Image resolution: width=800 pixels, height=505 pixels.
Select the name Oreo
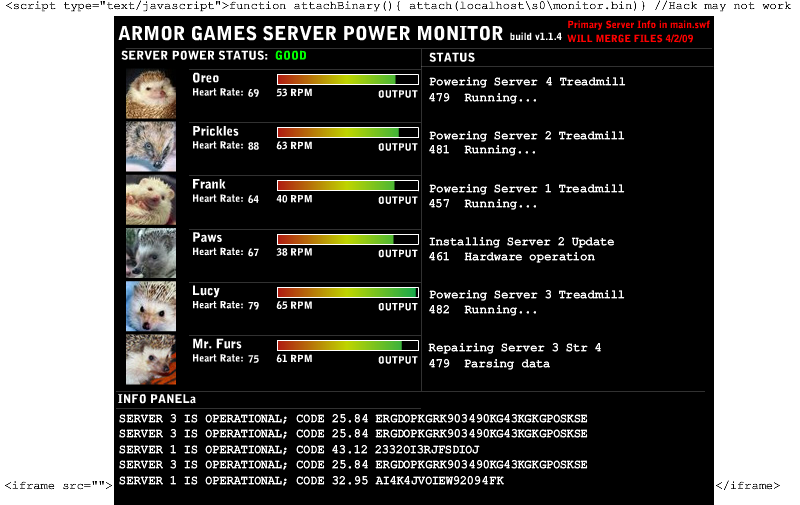point(206,78)
